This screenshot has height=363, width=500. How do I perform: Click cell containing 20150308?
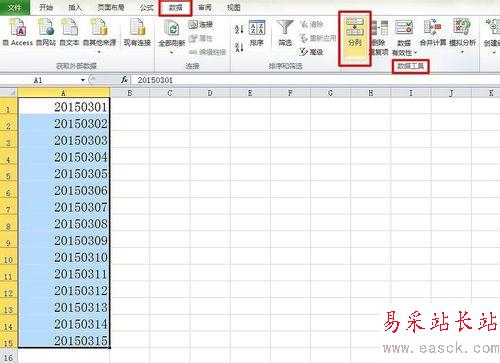(x=64, y=223)
